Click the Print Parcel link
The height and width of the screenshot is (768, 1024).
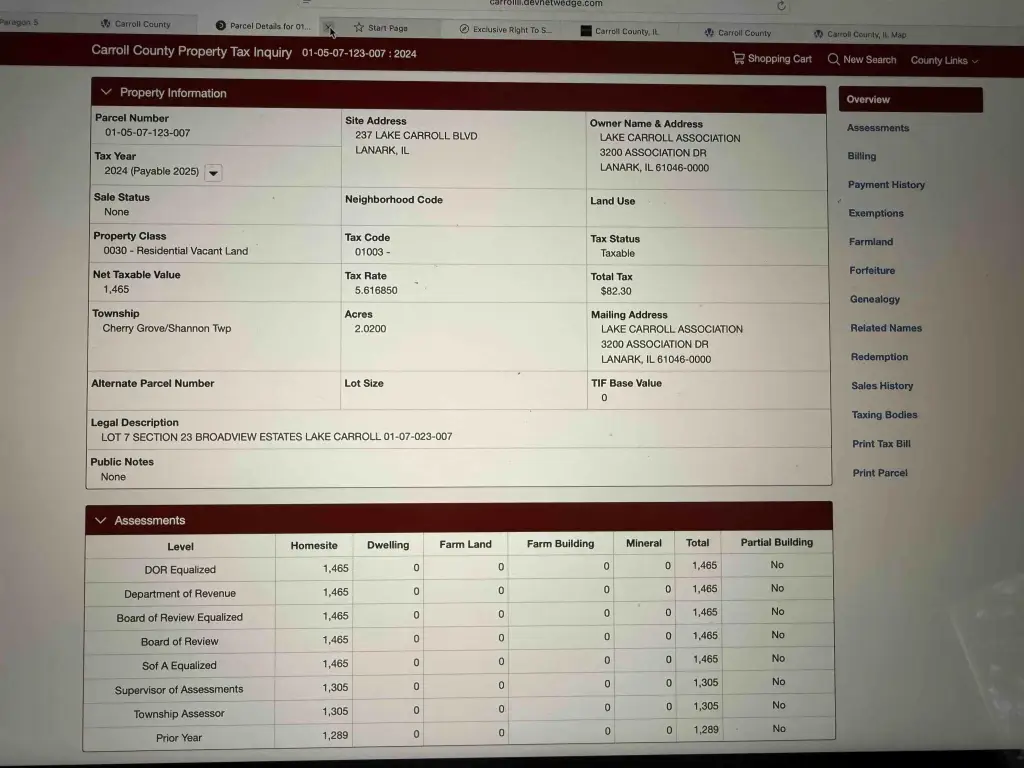(880, 473)
